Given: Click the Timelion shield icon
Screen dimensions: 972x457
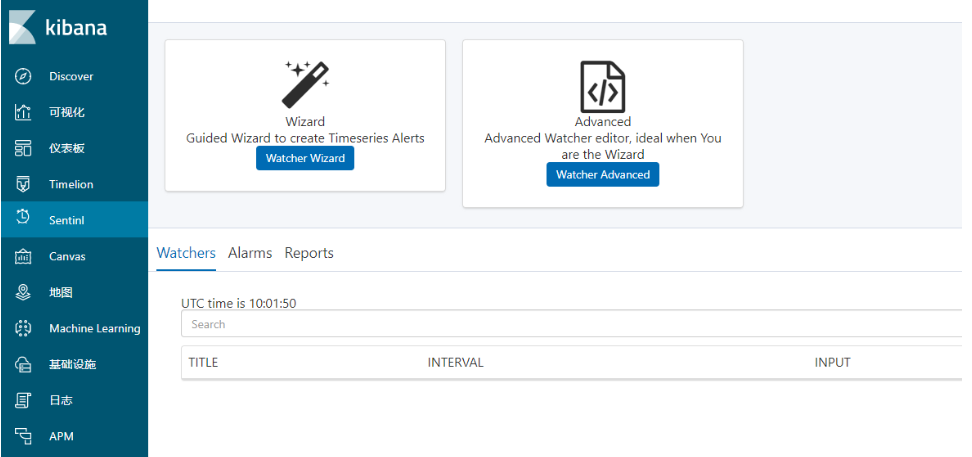Looking at the screenshot, I should pos(23,184).
